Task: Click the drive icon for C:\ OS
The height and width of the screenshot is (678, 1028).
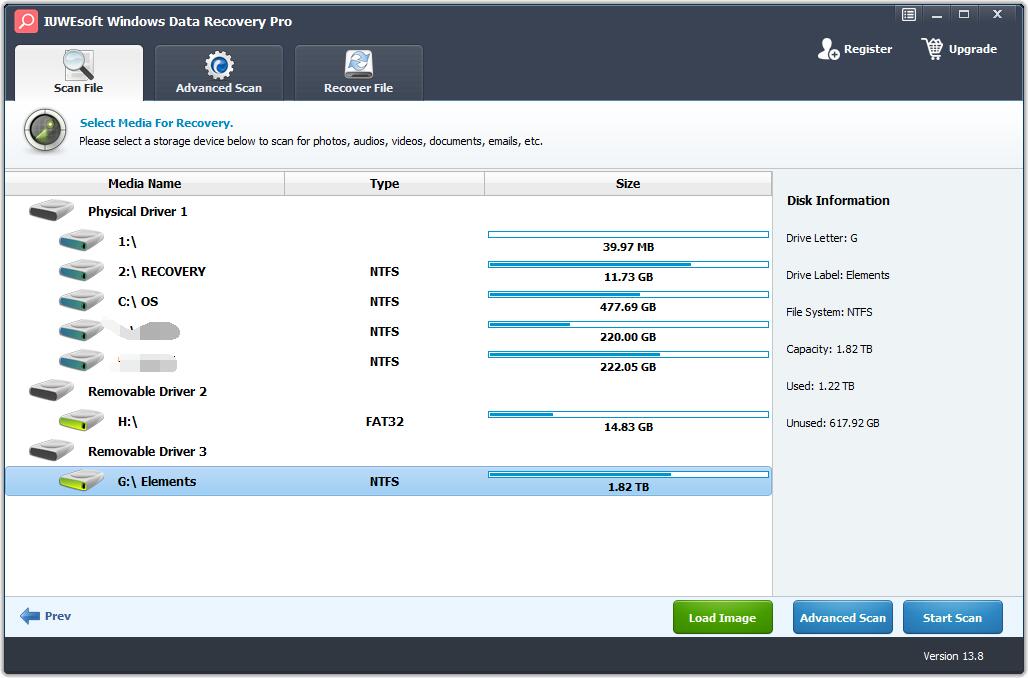Action: [x=81, y=301]
